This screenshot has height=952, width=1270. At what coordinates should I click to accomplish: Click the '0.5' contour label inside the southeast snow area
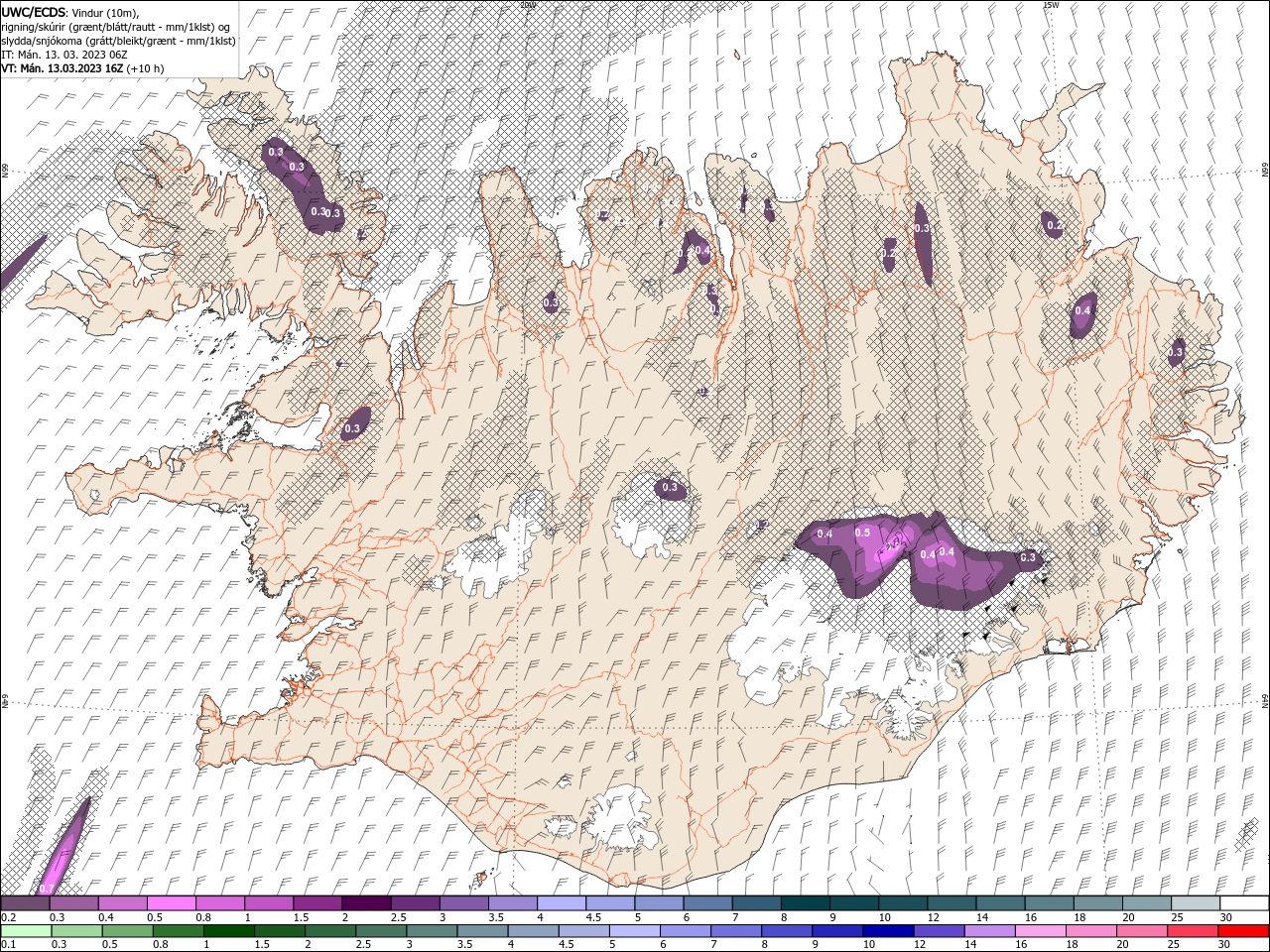point(862,533)
